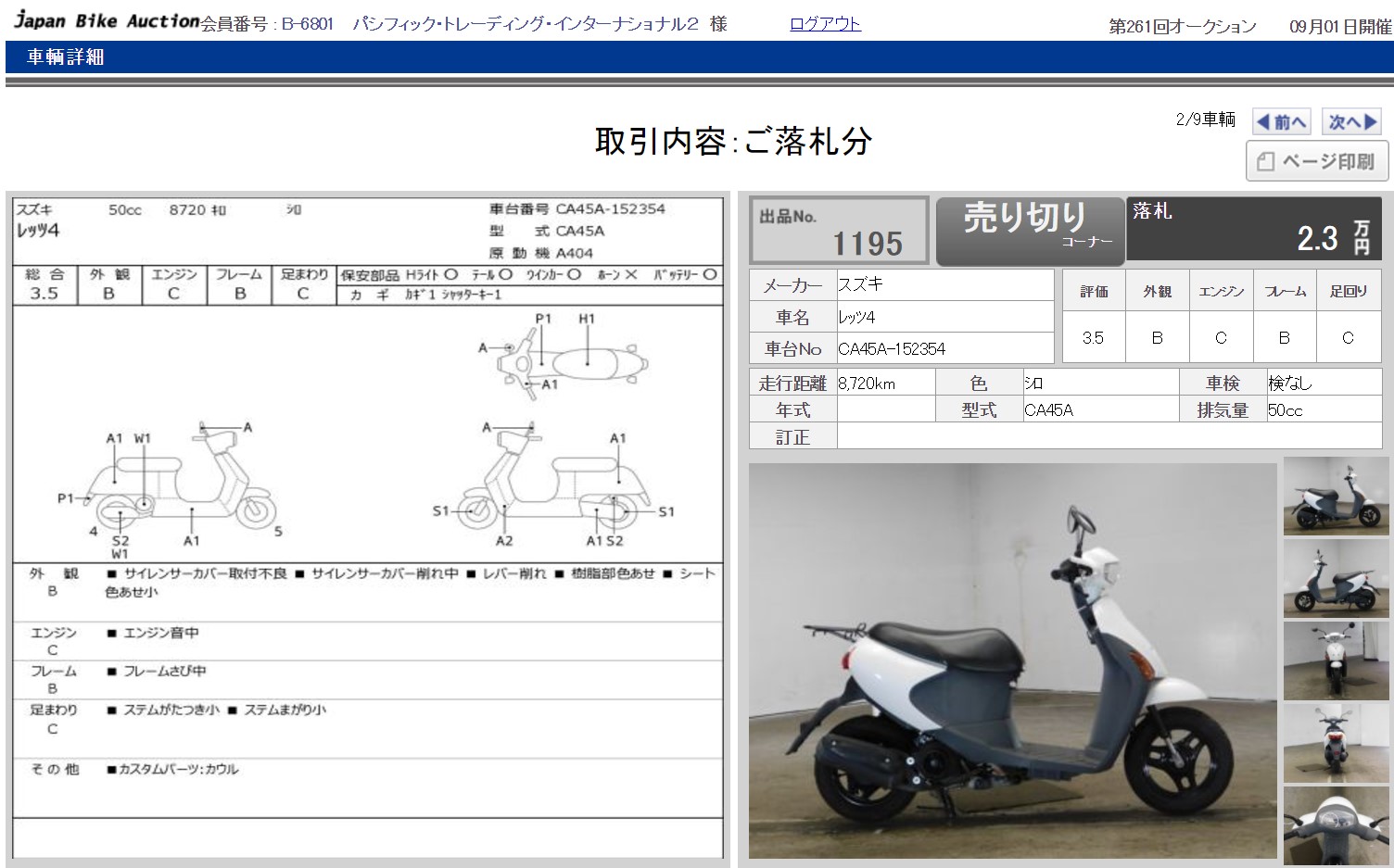Click the ログアウト logout link
Viewport: 1394px width, 868px height.
click(x=825, y=24)
